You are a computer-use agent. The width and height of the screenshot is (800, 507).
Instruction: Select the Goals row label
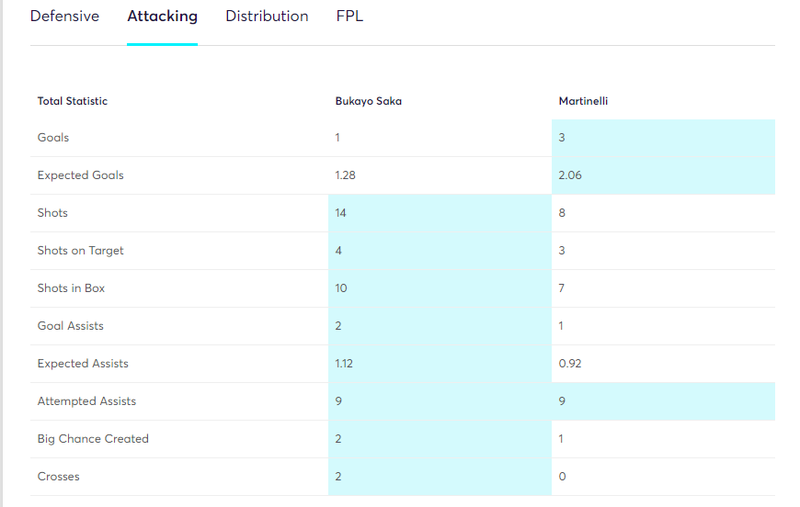[x=53, y=138]
